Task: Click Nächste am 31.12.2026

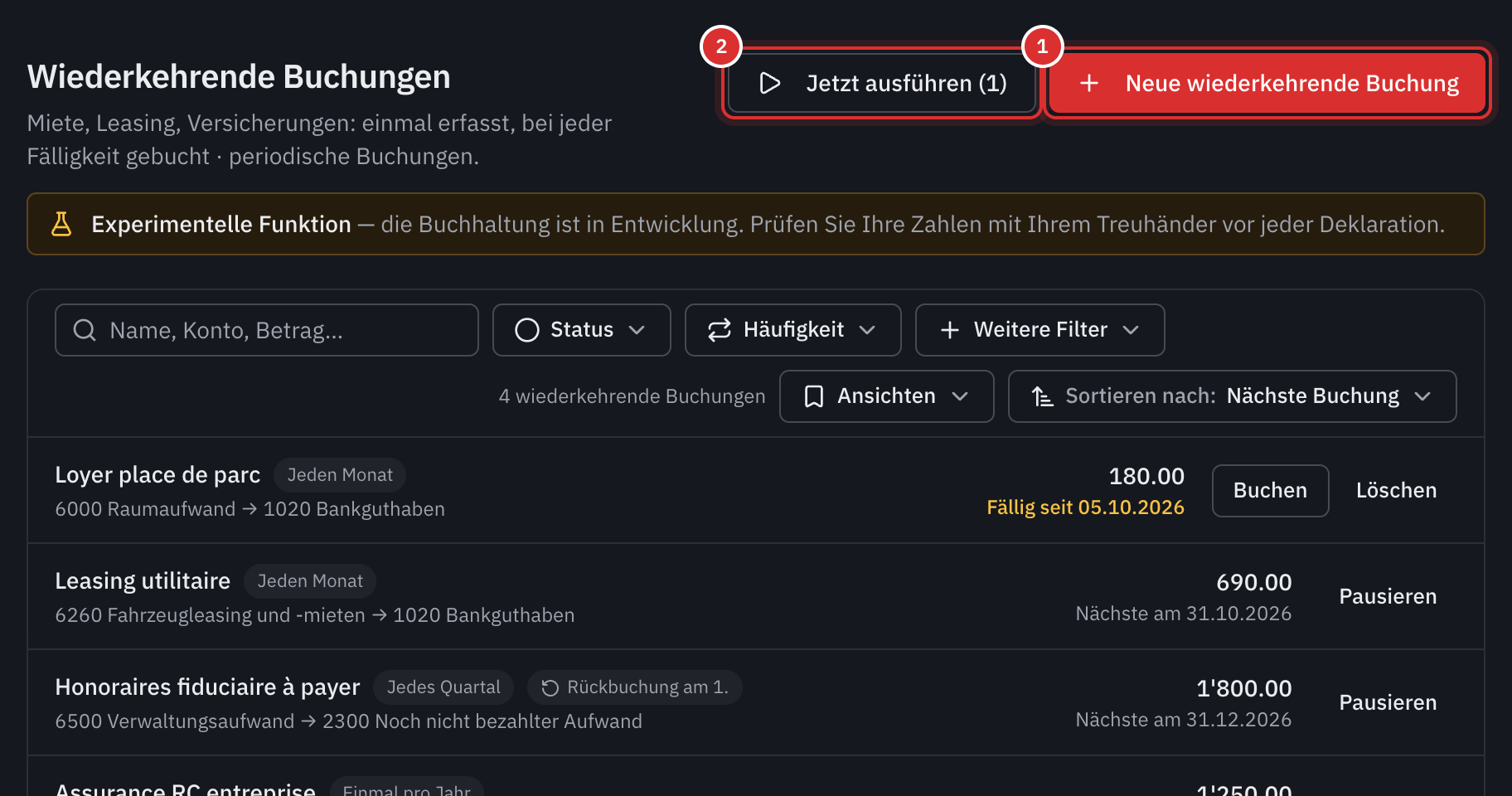Action: [x=1183, y=720]
